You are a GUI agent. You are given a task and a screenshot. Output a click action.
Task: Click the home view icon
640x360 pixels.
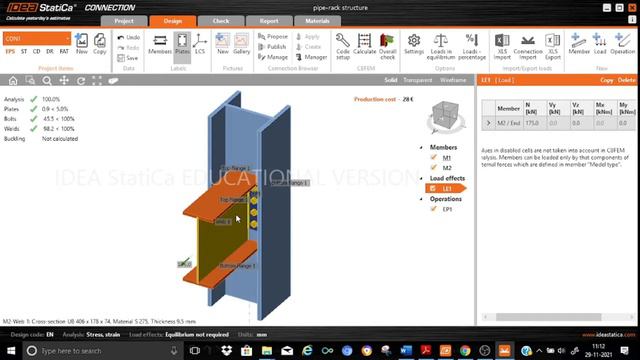(13, 80)
